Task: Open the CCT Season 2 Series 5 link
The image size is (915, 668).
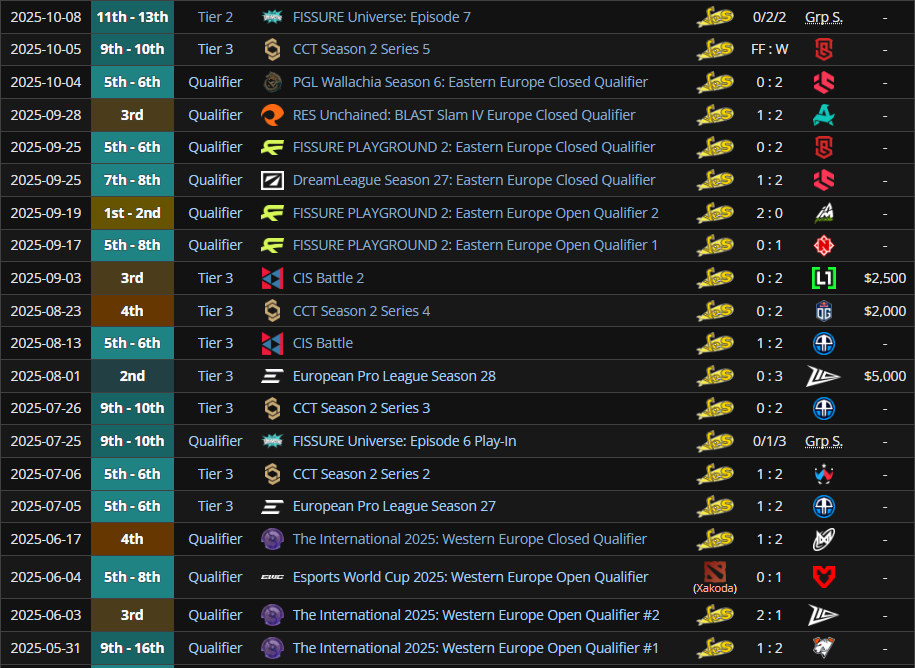Action: (361, 49)
